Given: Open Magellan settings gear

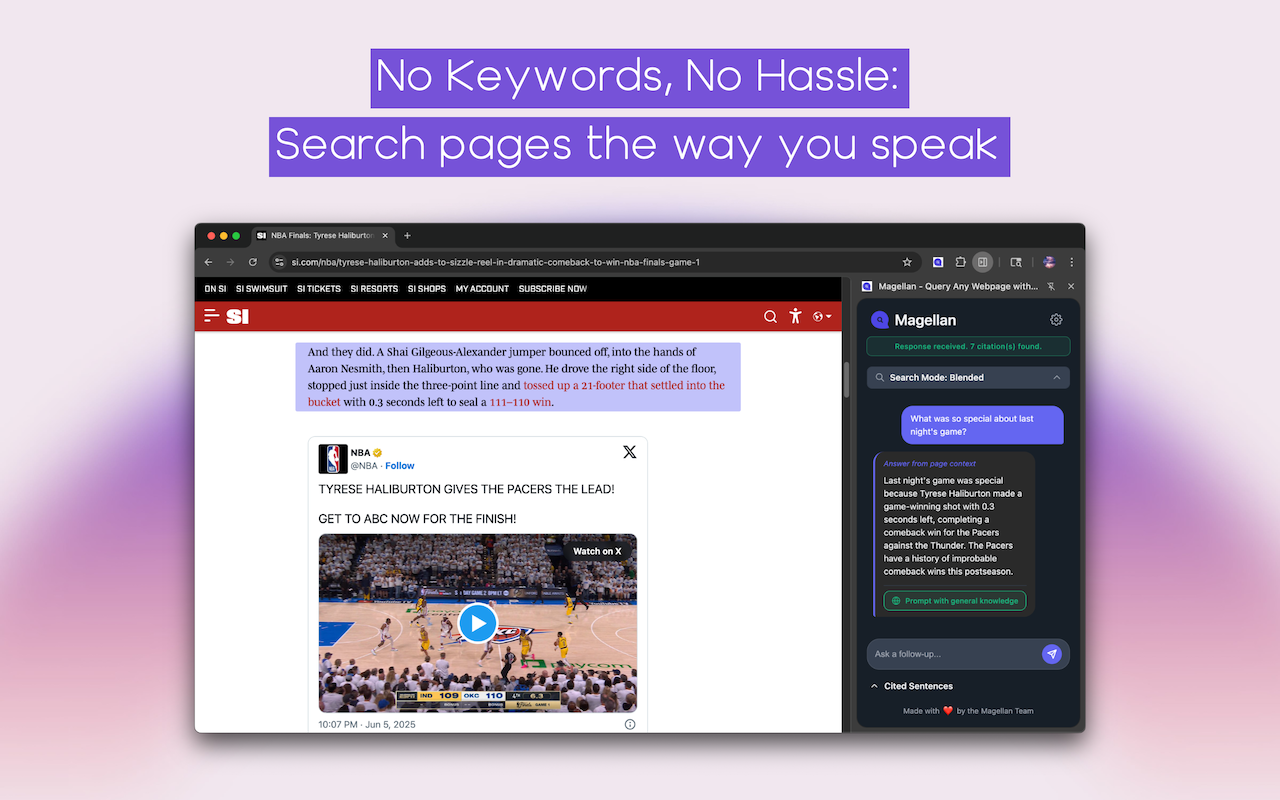Looking at the screenshot, I should 1056,320.
